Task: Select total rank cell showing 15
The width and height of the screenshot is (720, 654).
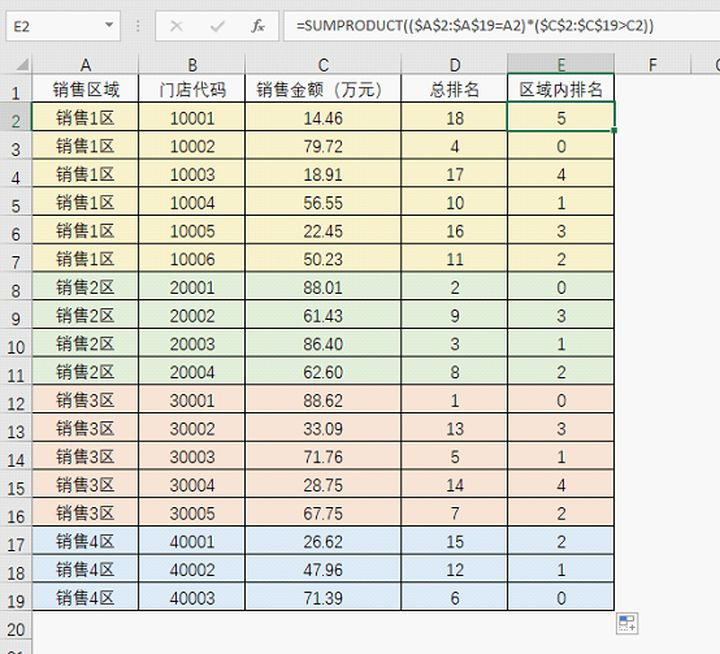Action: click(454, 541)
